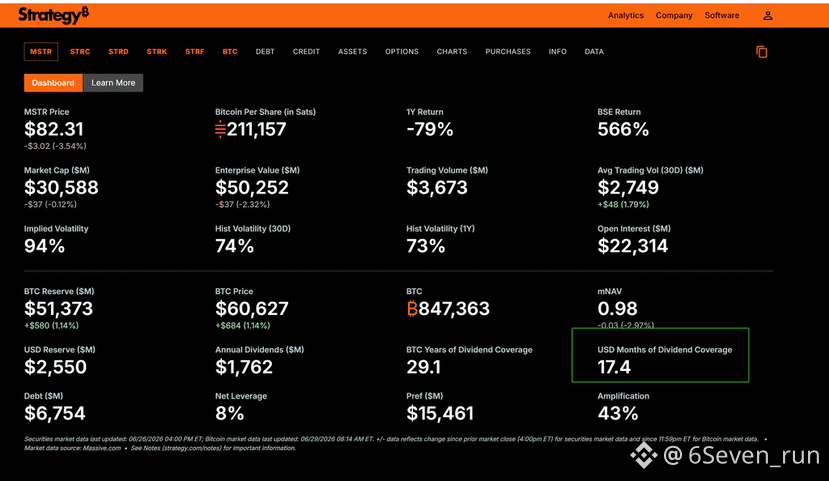Switch to the PURCHASES tab
829x481 pixels.
click(508, 51)
